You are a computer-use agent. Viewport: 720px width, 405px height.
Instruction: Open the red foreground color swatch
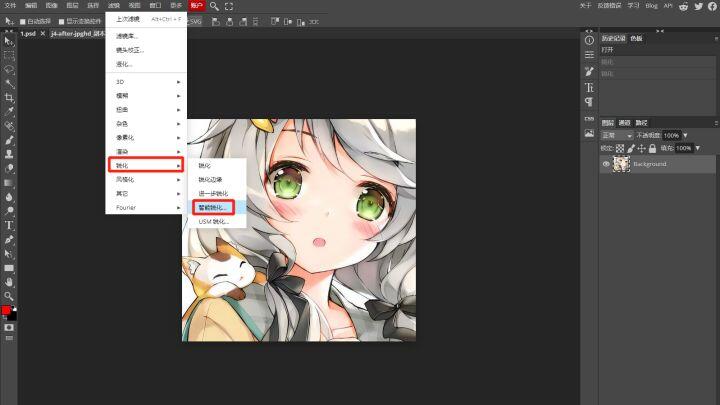[6, 310]
